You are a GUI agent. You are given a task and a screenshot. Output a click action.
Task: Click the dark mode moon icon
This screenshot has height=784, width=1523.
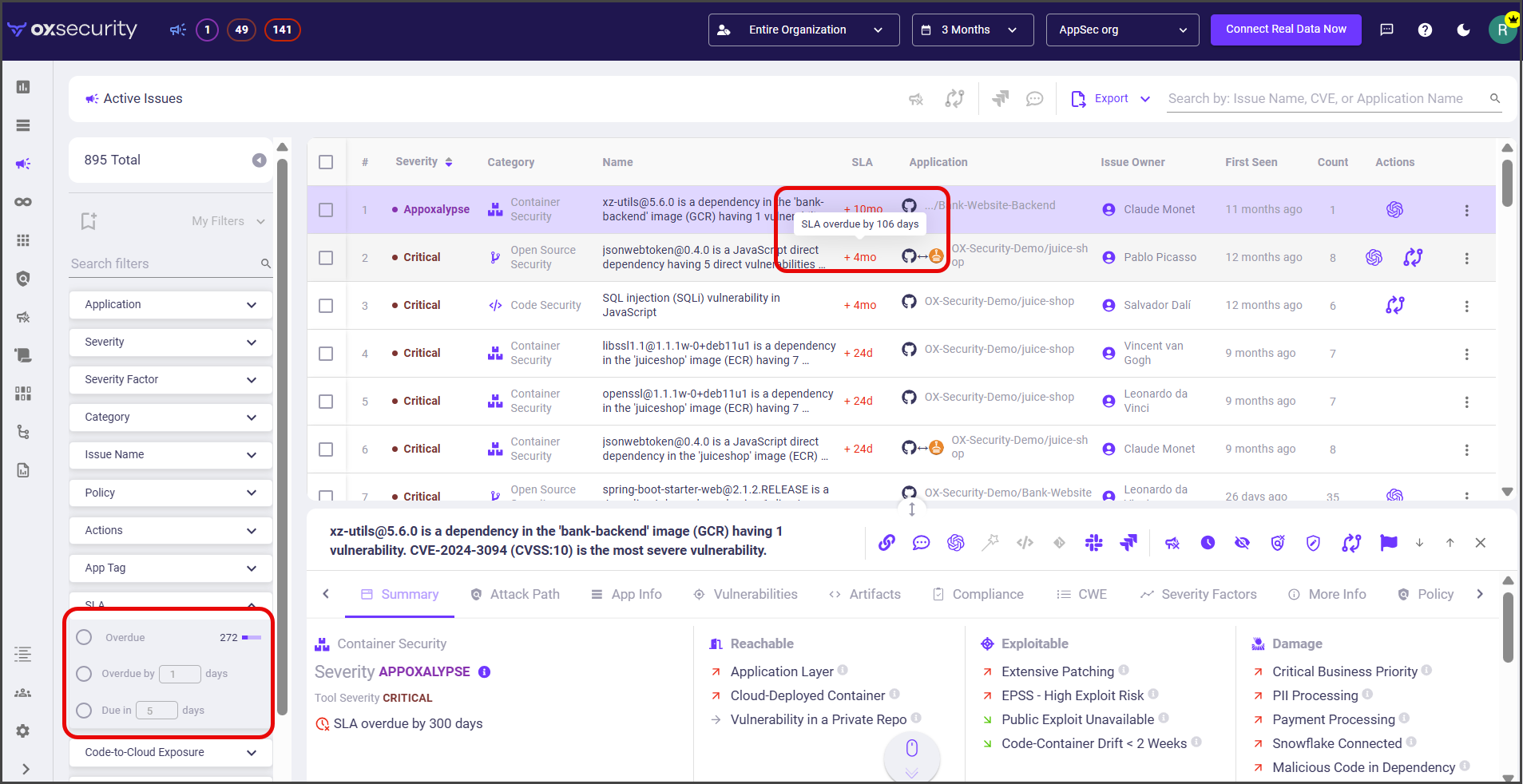coord(1463,30)
